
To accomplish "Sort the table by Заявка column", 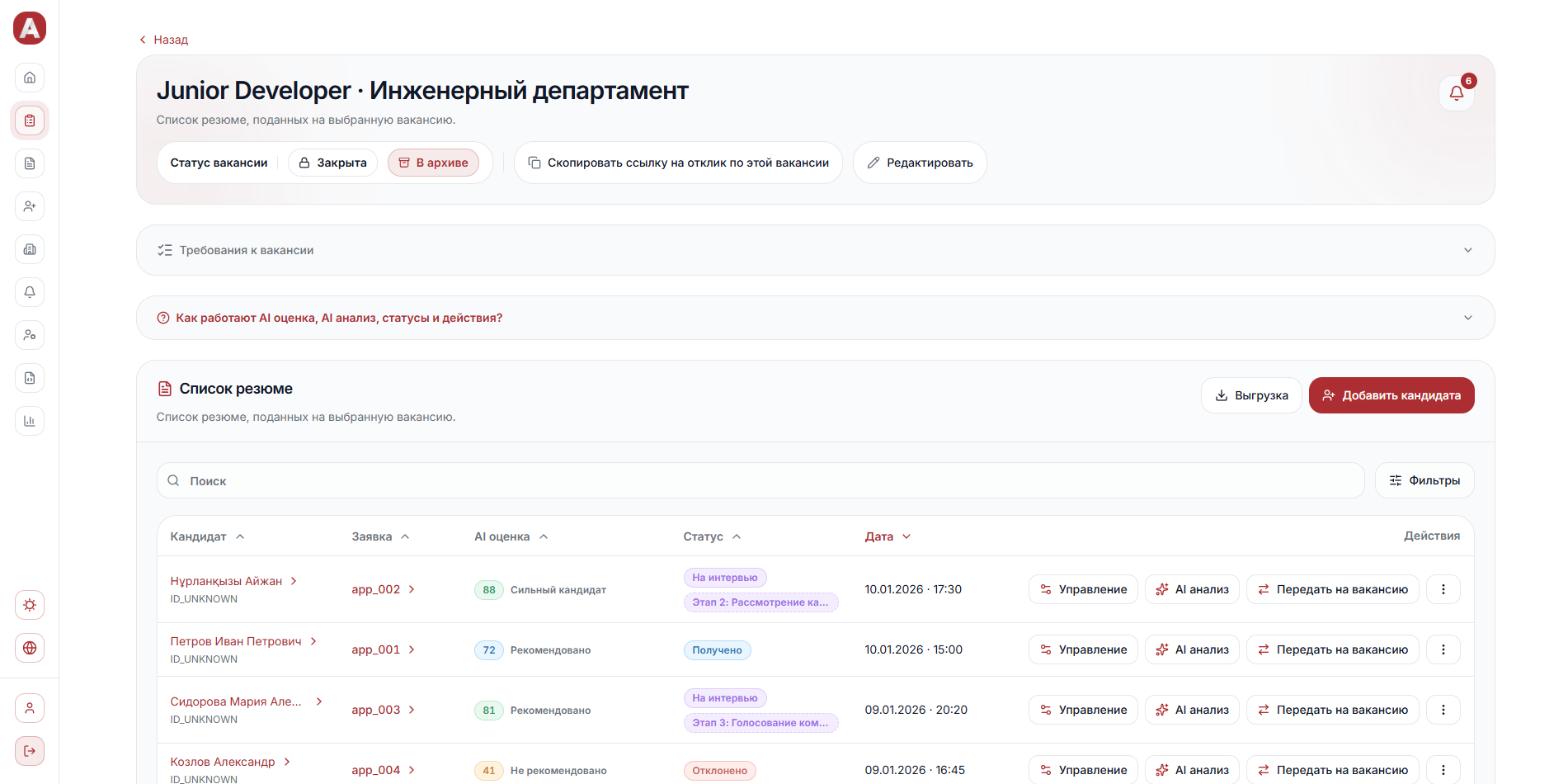I will (380, 536).
